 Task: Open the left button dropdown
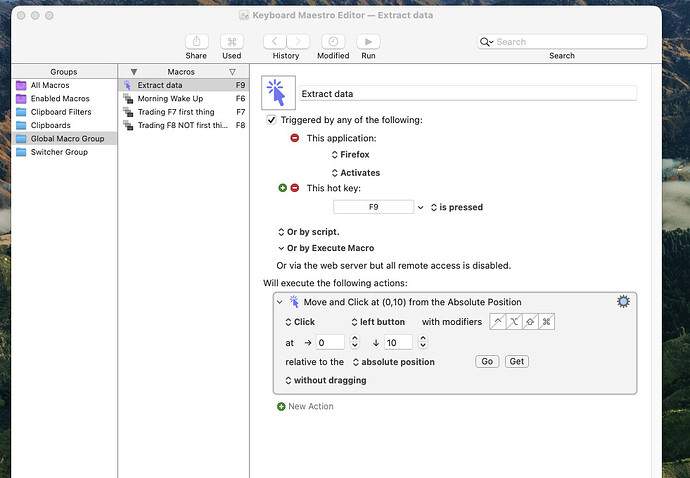378,322
